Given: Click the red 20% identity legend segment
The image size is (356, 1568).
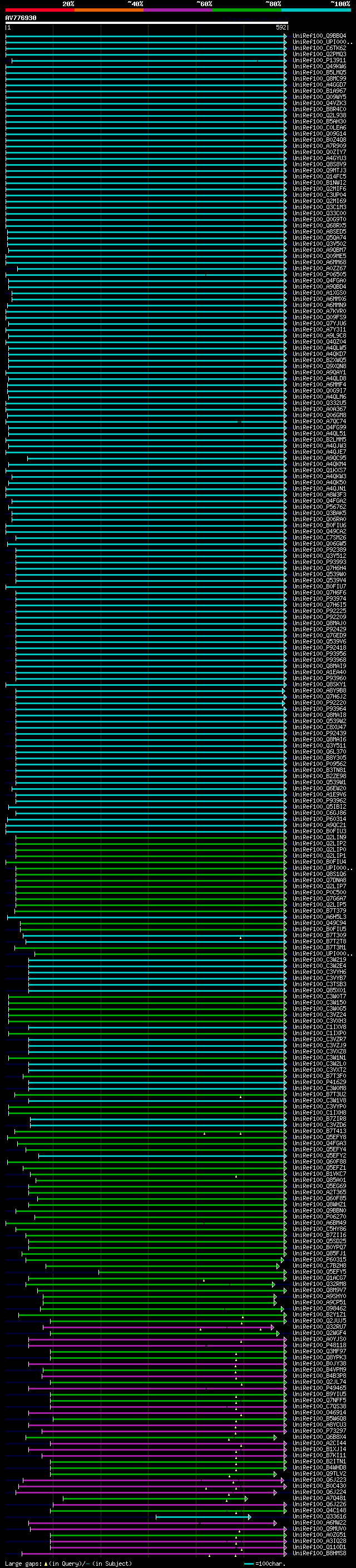Looking at the screenshot, I should (39, 10).
